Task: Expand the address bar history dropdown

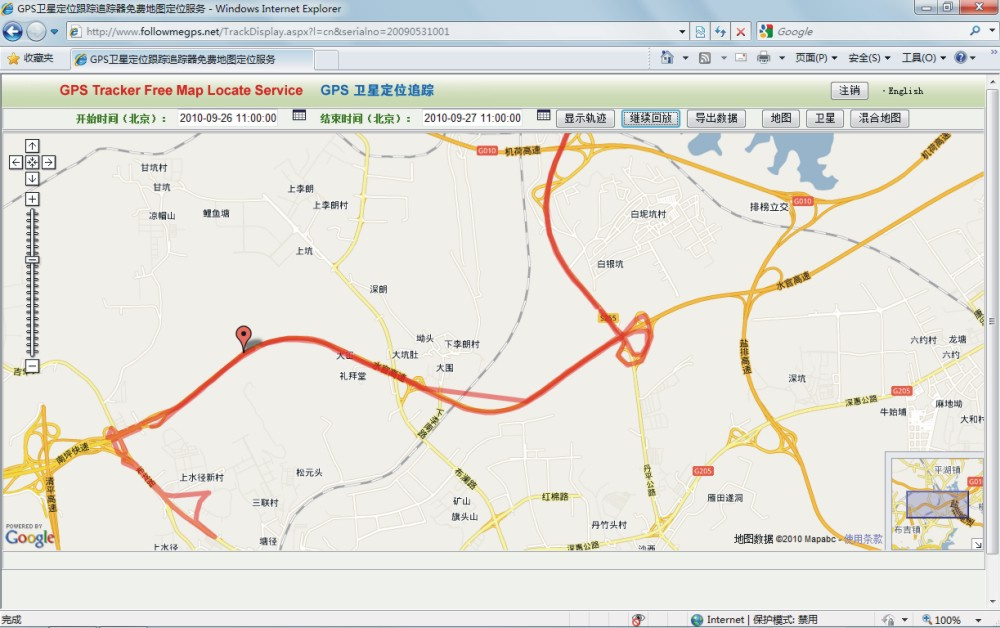Action: point(682,31)
